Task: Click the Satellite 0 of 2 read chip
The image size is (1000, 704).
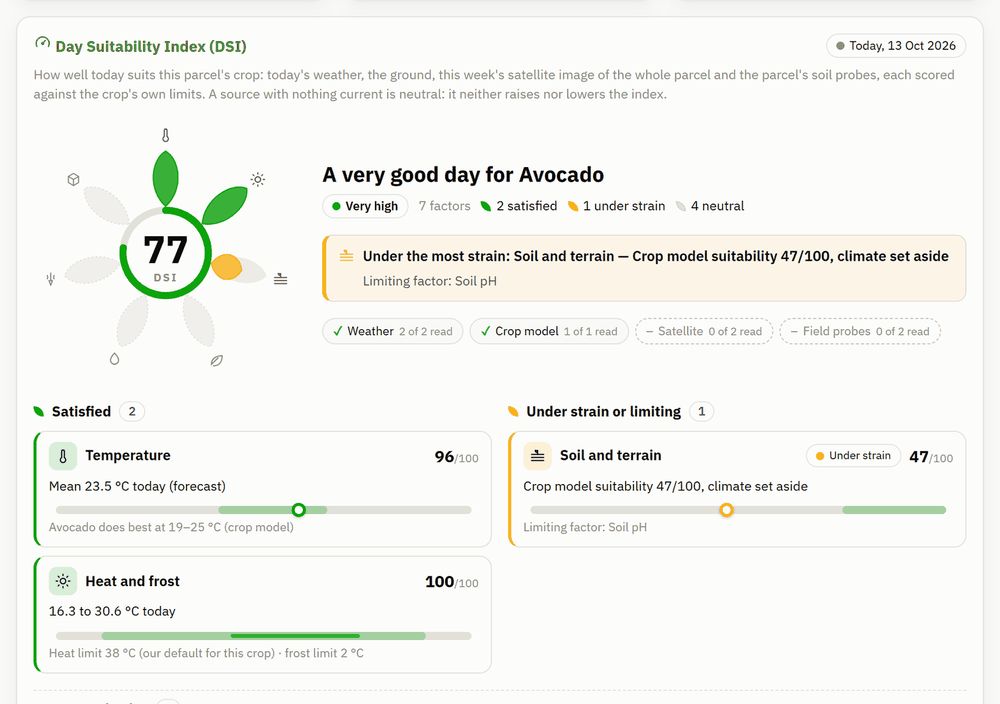Action: pos(704,332)
